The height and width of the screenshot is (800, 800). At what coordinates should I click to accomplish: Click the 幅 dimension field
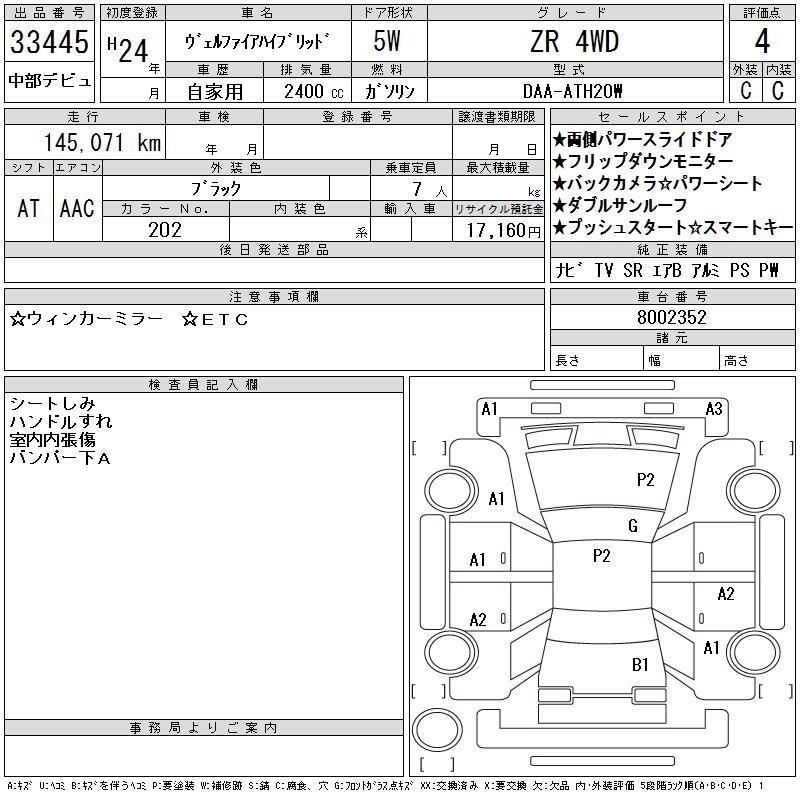[x=681, y=360]
